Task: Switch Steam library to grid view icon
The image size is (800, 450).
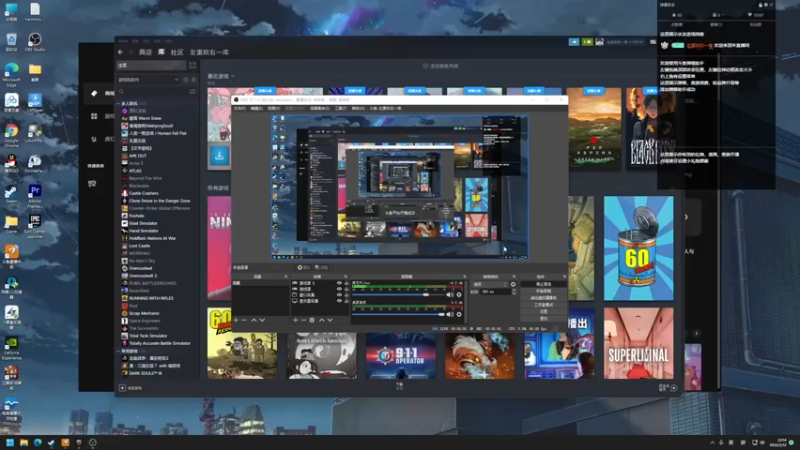Action: 192,65
